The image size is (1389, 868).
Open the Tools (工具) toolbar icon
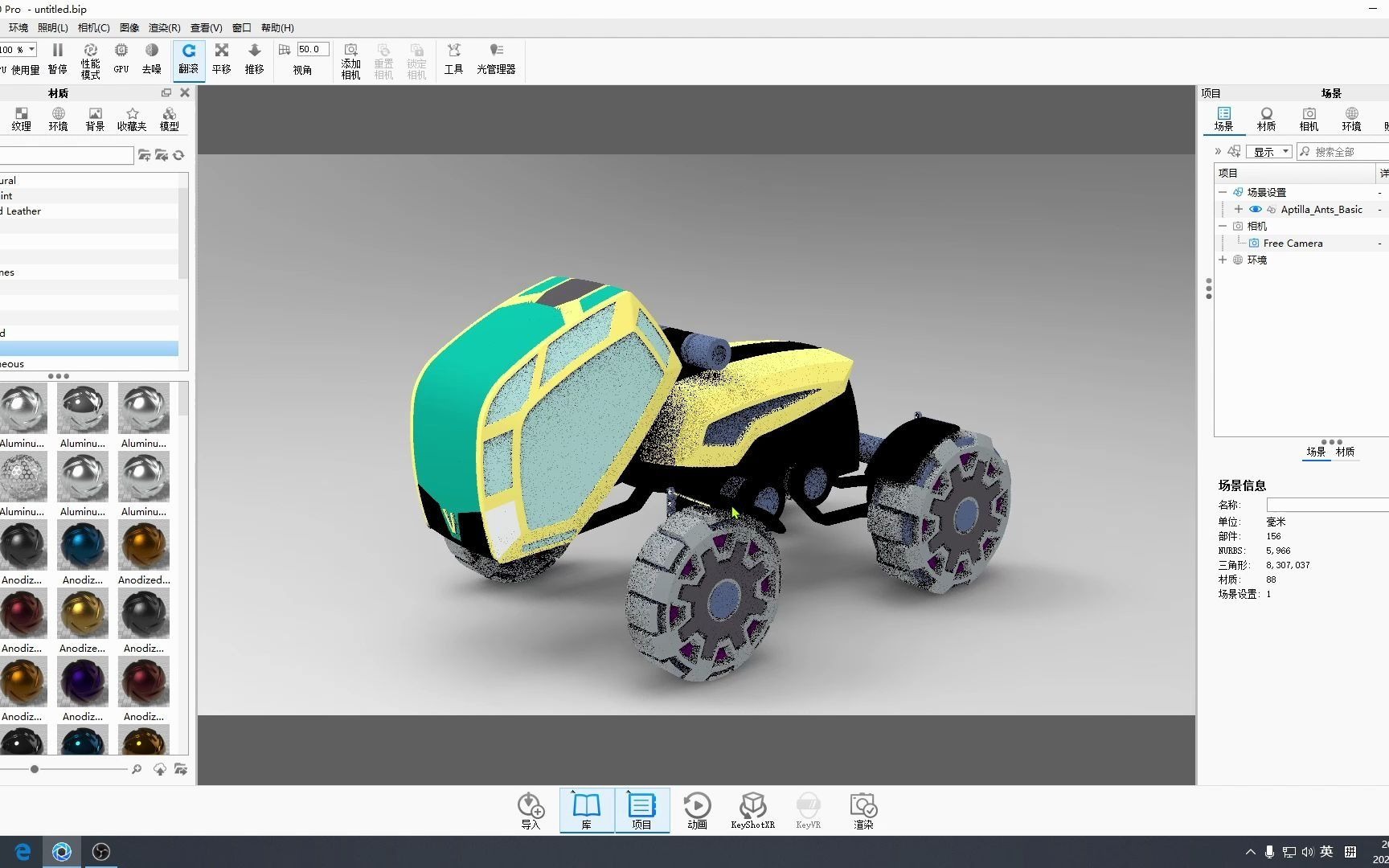(453, 59)
